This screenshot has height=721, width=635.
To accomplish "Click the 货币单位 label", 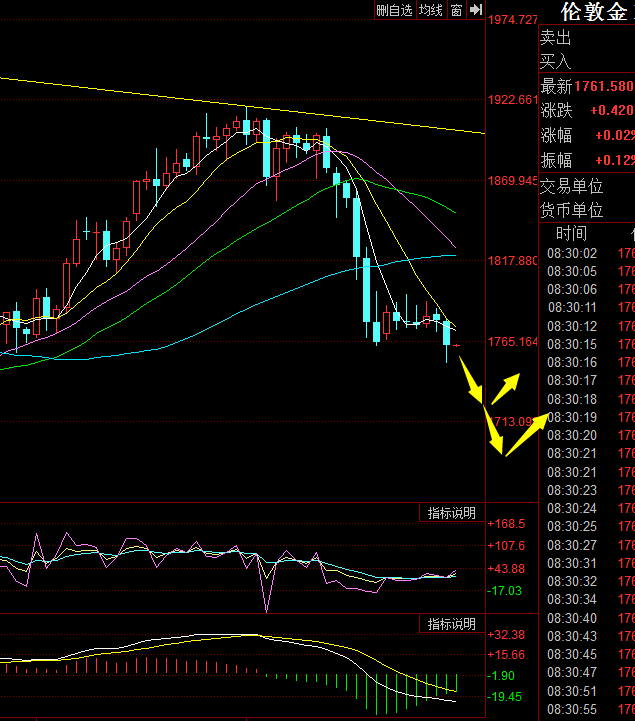I will point(571,211).
